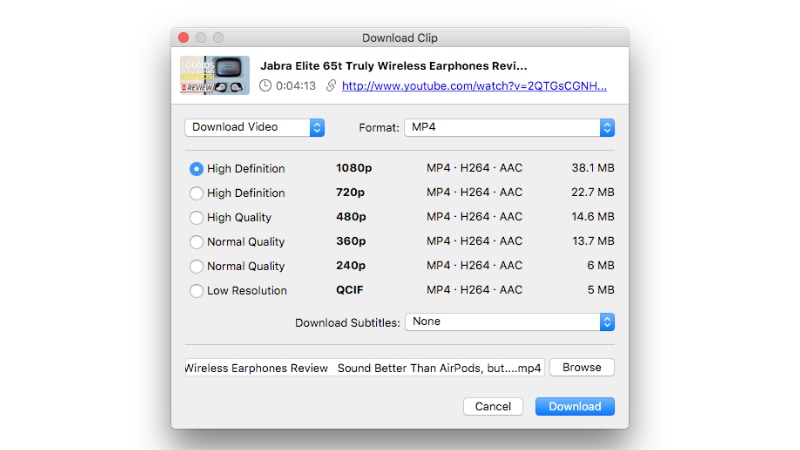800x450 pixels.
Task: Click 'MP4 · H264 · AAC' in the QCIF row
Action: (474, 290)
